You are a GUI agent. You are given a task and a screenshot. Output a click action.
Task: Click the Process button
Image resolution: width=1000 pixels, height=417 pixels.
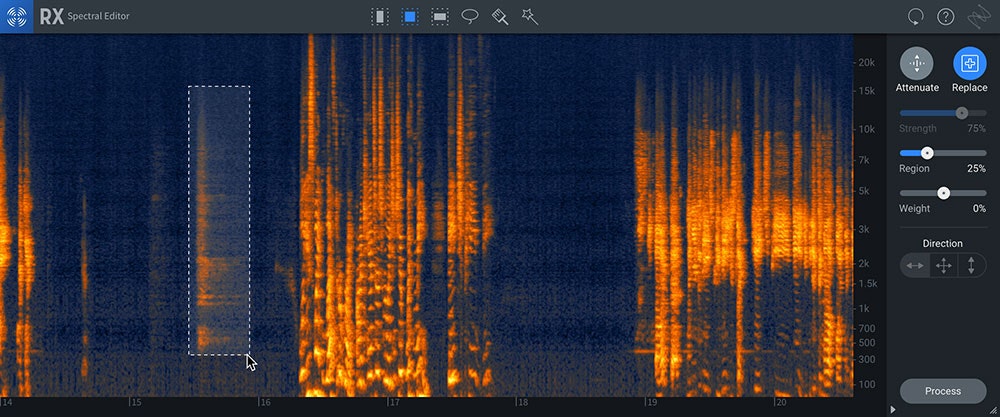click(943, 391)
